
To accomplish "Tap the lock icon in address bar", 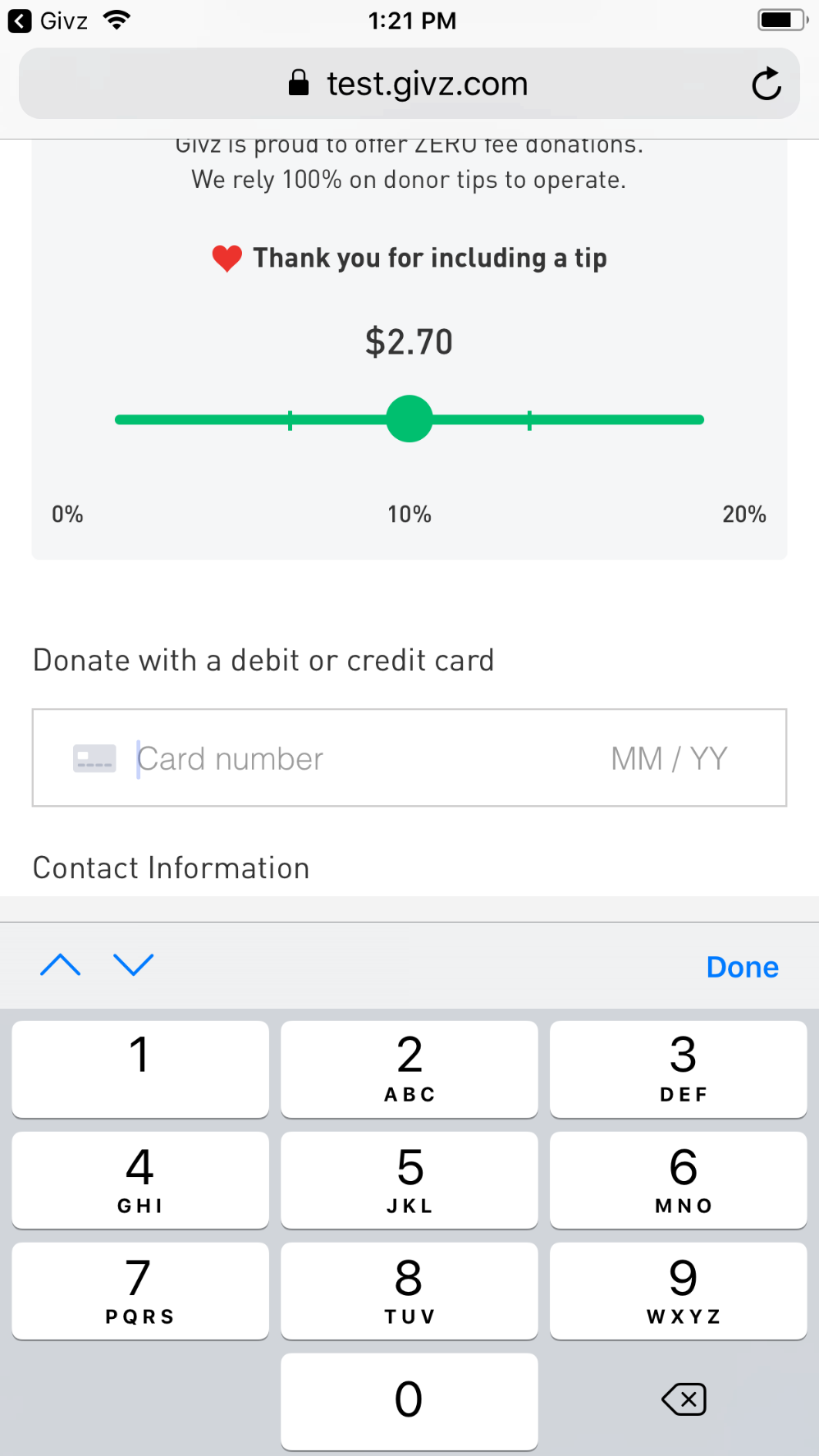I will click(299, 83).
